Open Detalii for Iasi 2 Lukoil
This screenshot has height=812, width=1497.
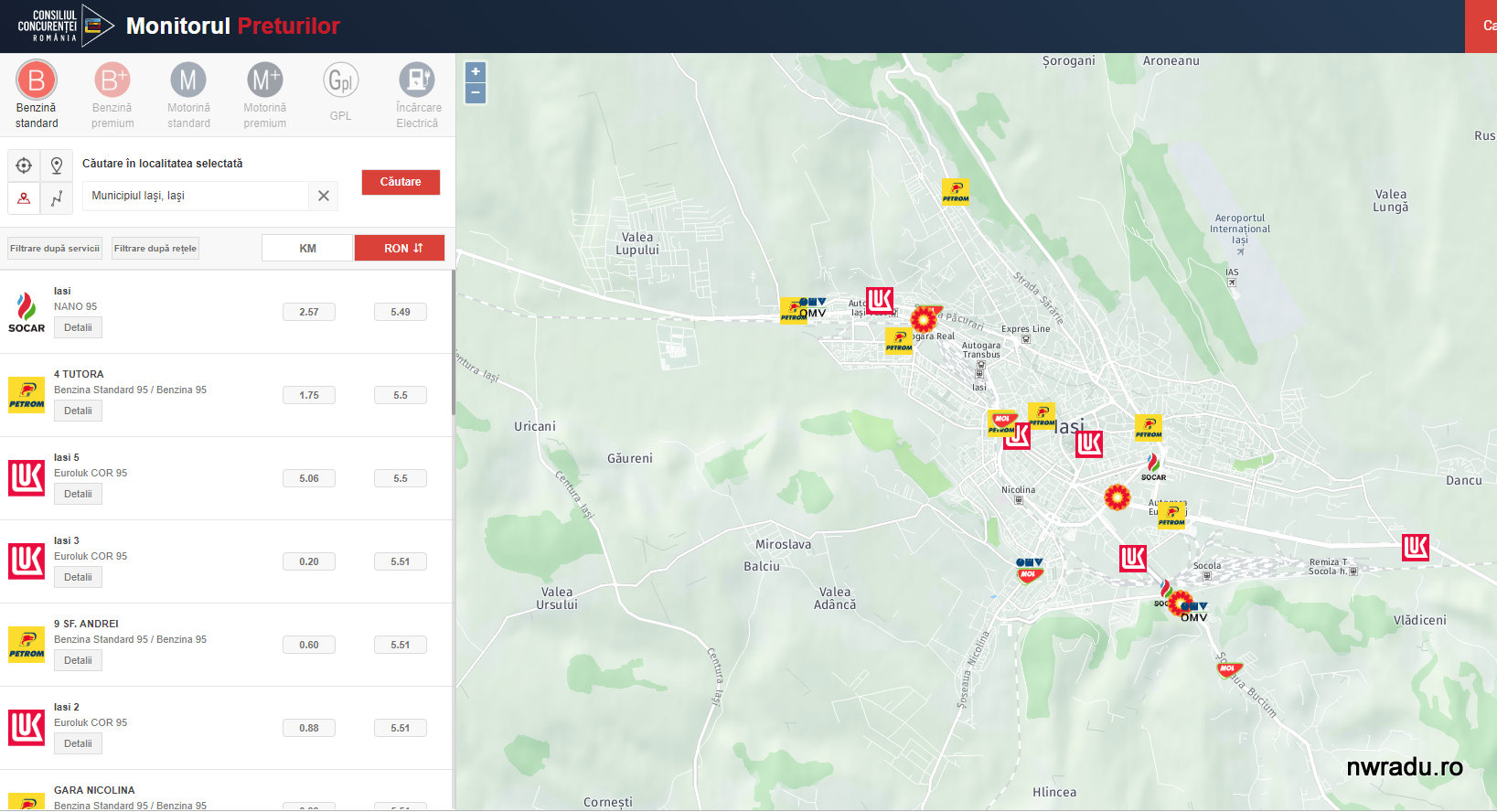pos(78,743)
